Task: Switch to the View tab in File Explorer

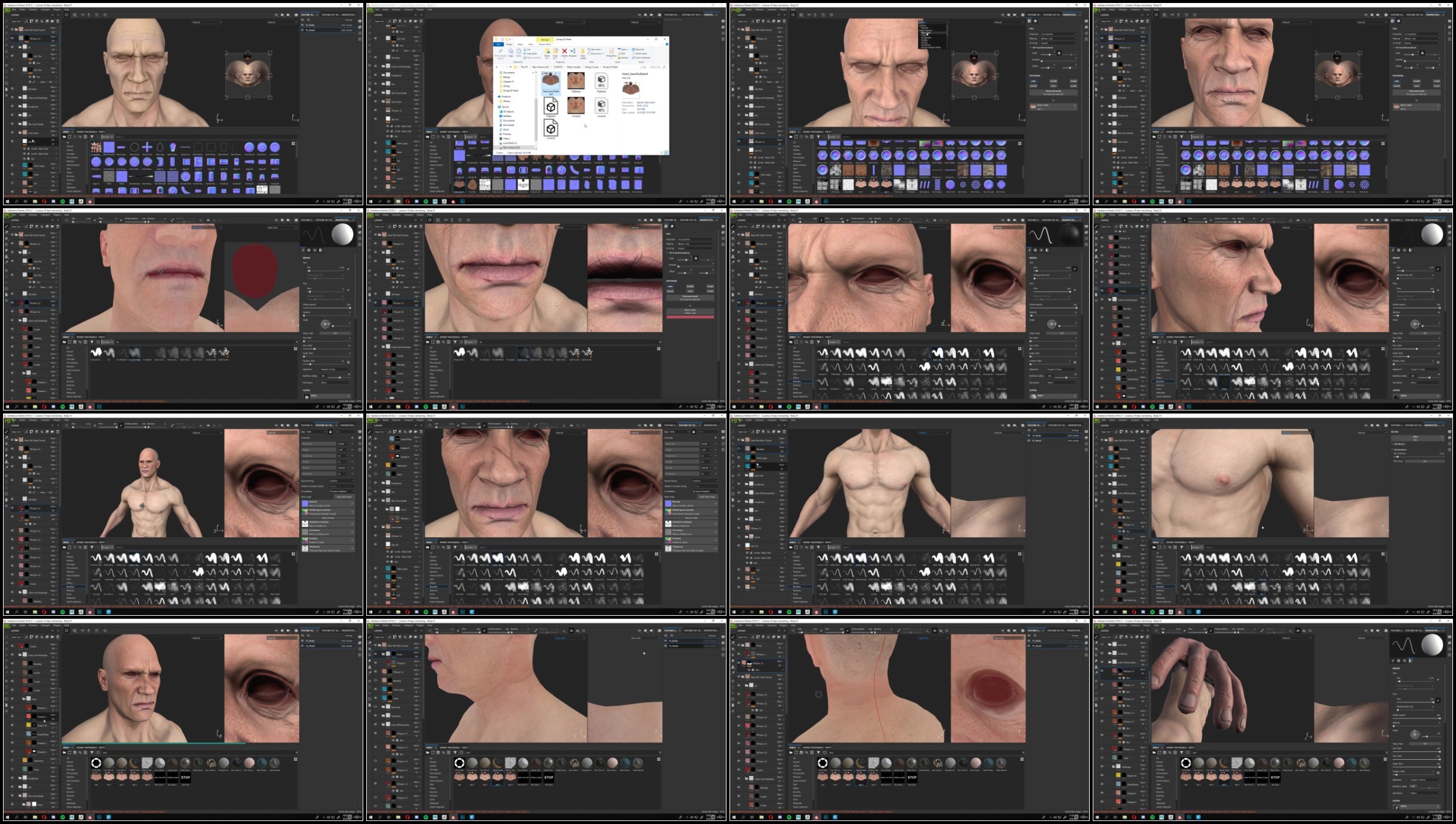Action: [531, 44]
